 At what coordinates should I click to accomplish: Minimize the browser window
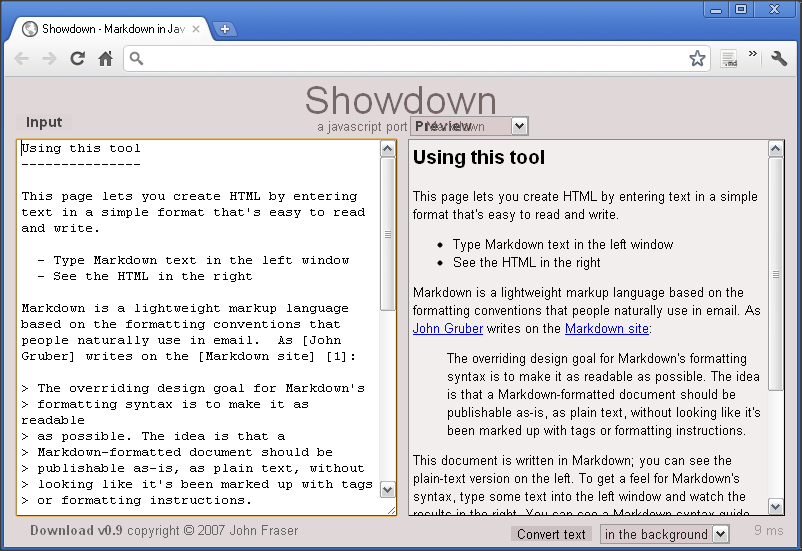(x=716, y=9)
